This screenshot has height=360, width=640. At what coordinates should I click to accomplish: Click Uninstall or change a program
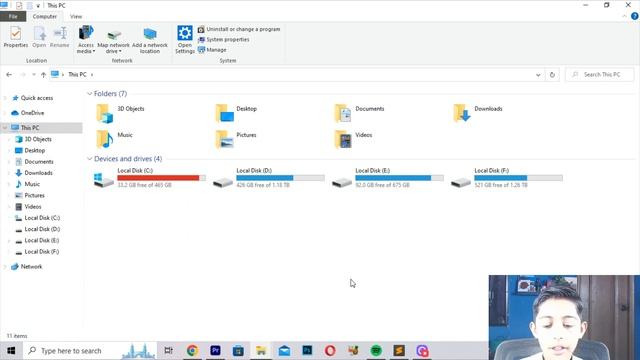point(239,29)
